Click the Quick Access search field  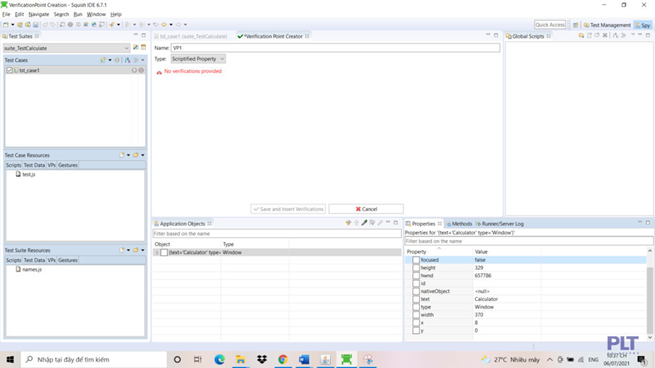tap(550, 25)
